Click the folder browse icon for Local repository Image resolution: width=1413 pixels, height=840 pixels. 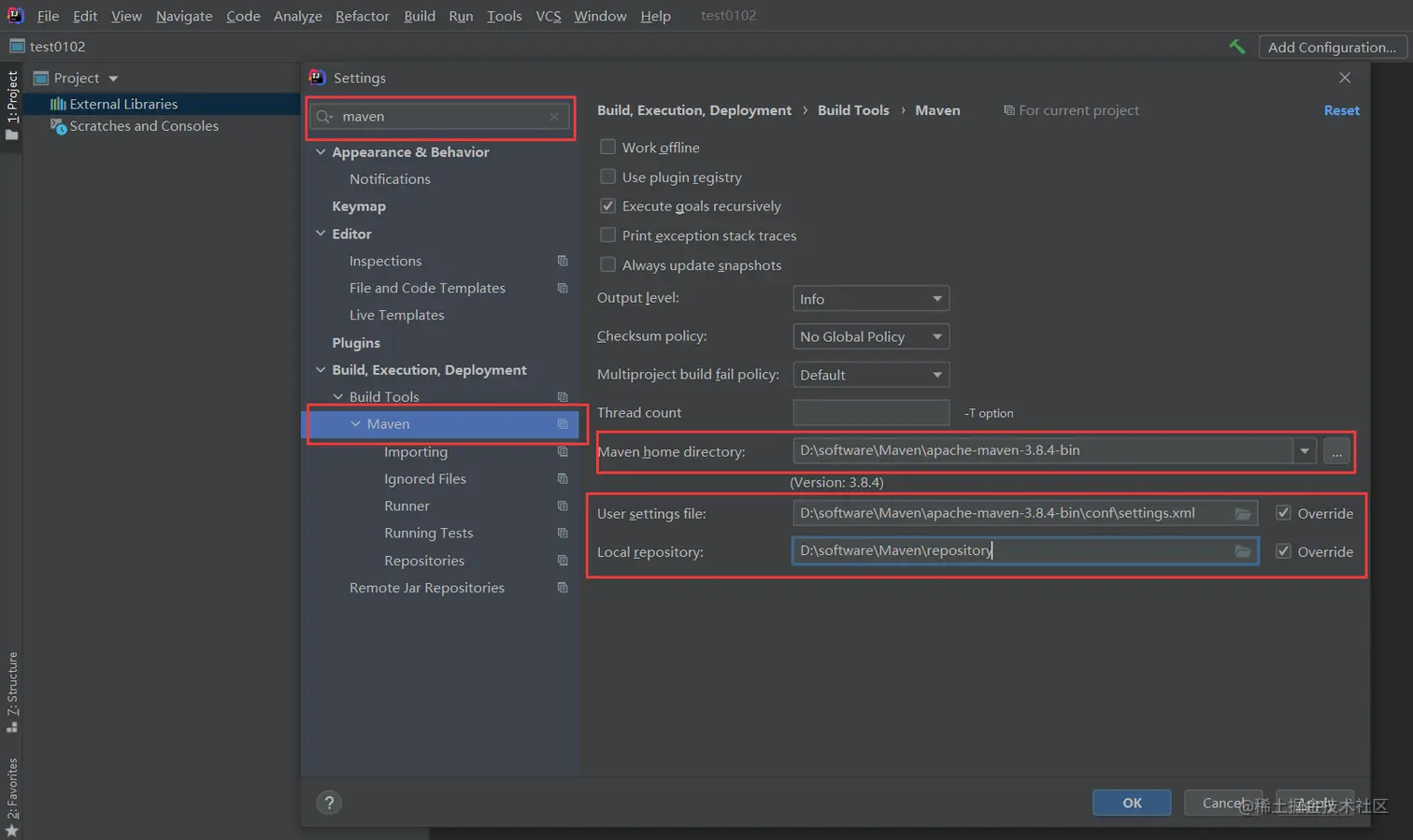tap(1243, 551)
